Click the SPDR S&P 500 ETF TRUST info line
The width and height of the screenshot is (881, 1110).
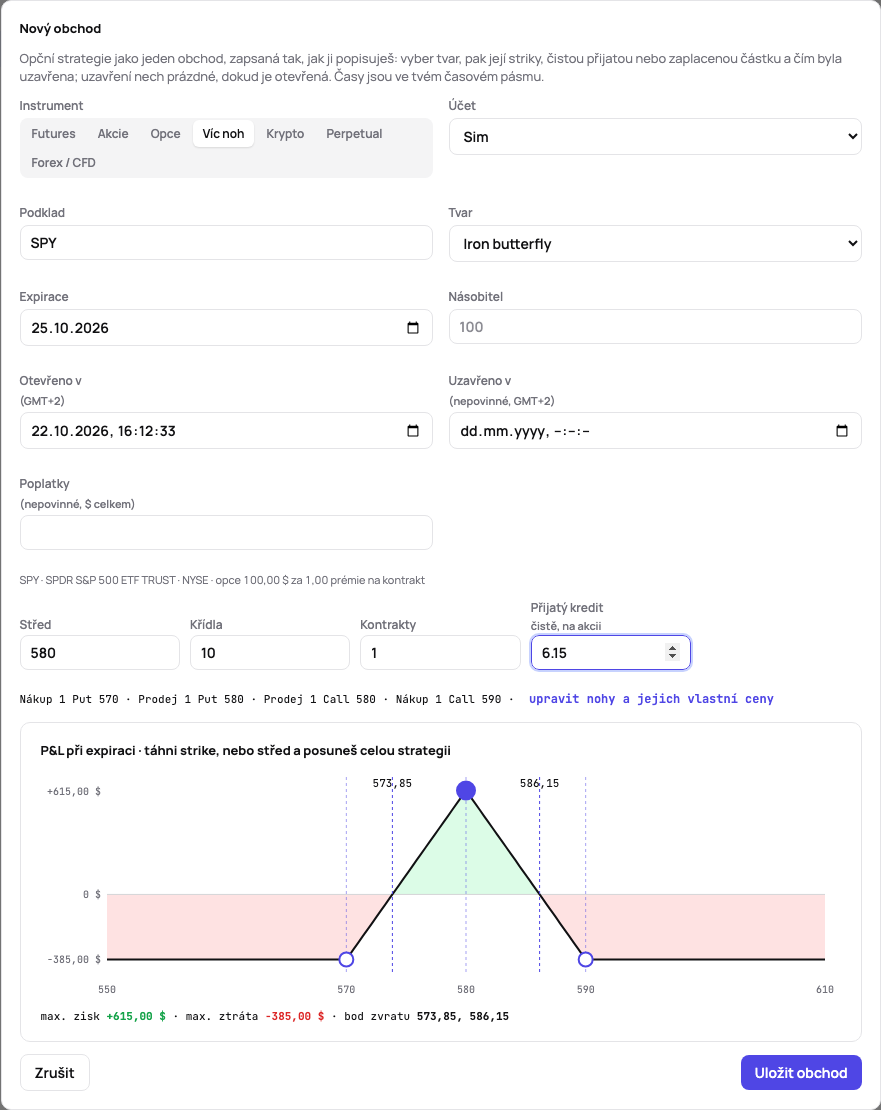(222, 580)
